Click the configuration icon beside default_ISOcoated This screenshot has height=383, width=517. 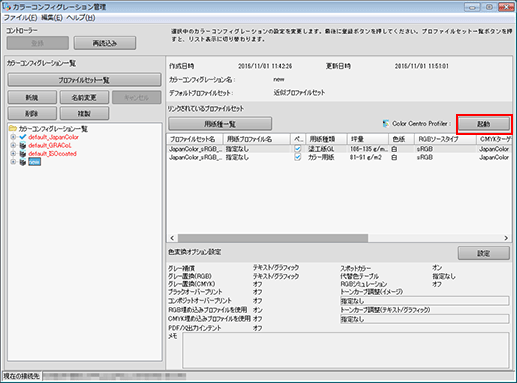[x=23, y=153]
